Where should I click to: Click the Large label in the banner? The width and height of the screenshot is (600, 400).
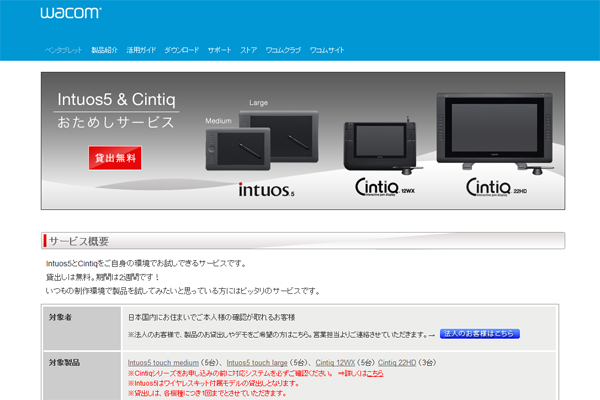(259, 103)
